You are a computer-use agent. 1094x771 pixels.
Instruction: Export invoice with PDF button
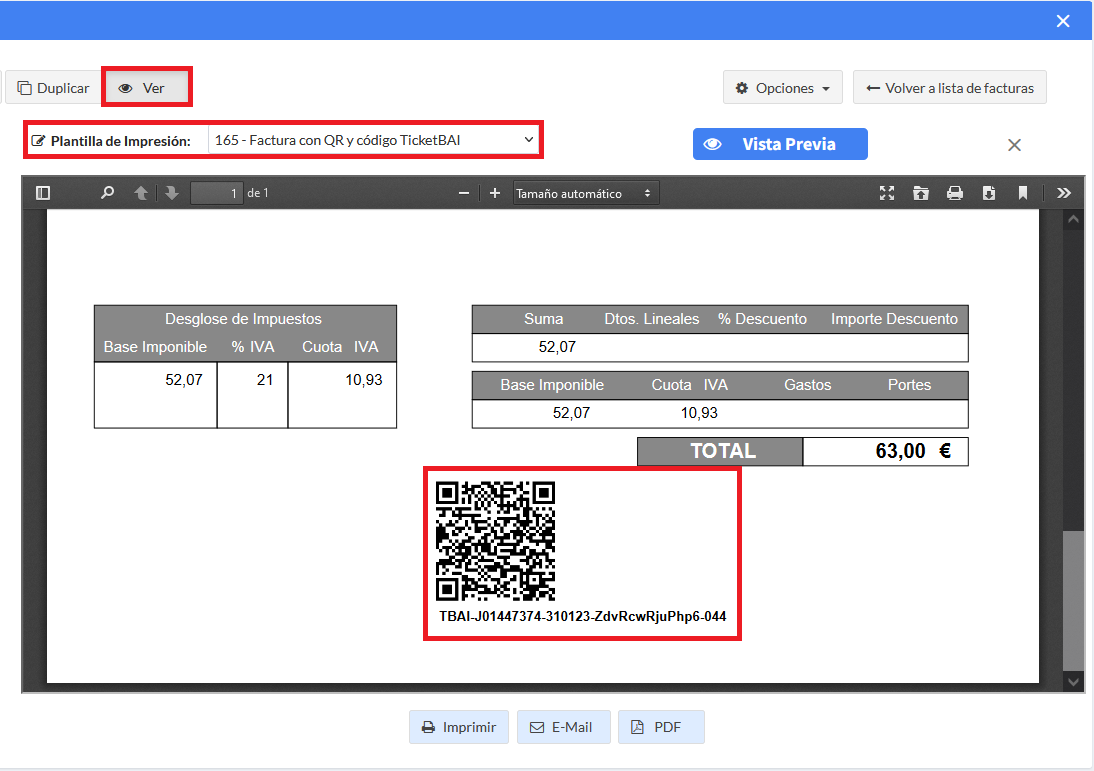click(x=661, y=727)
